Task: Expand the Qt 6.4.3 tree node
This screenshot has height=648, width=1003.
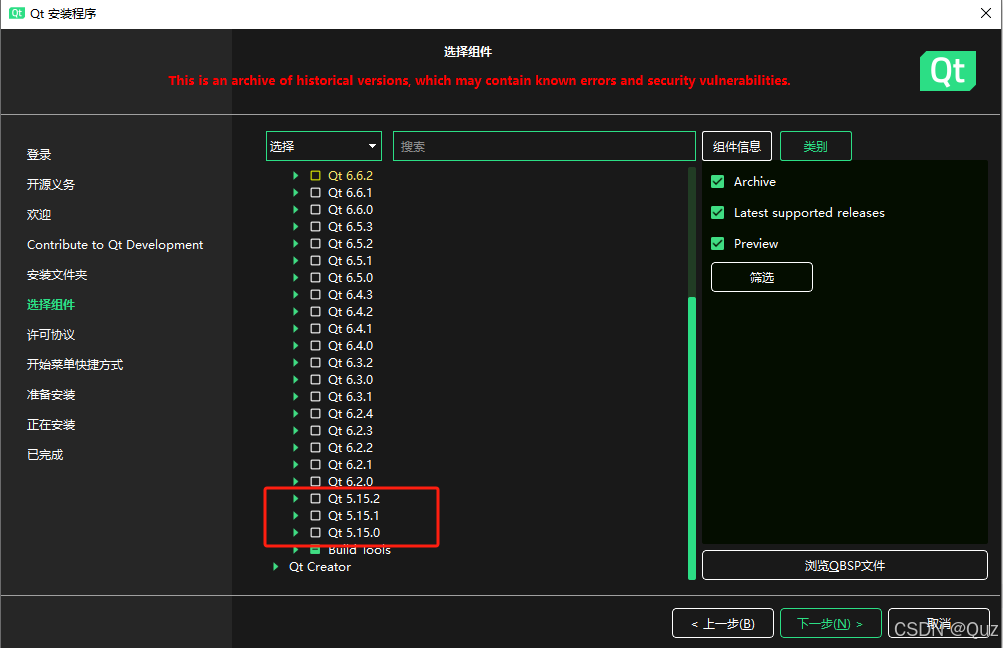Action: (x=296, y=294)
